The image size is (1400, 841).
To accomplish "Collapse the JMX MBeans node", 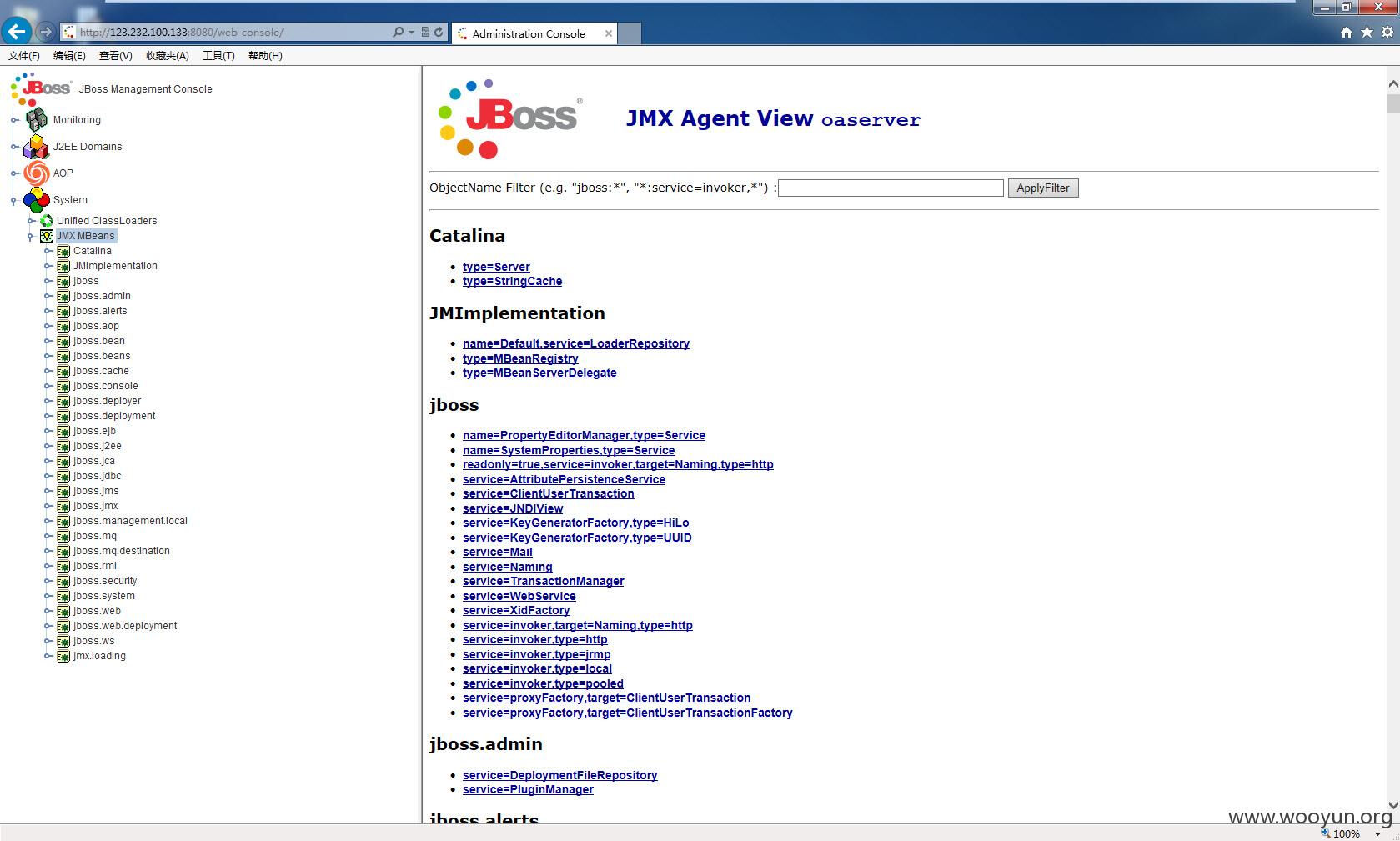I will click(x=31, y=236).
